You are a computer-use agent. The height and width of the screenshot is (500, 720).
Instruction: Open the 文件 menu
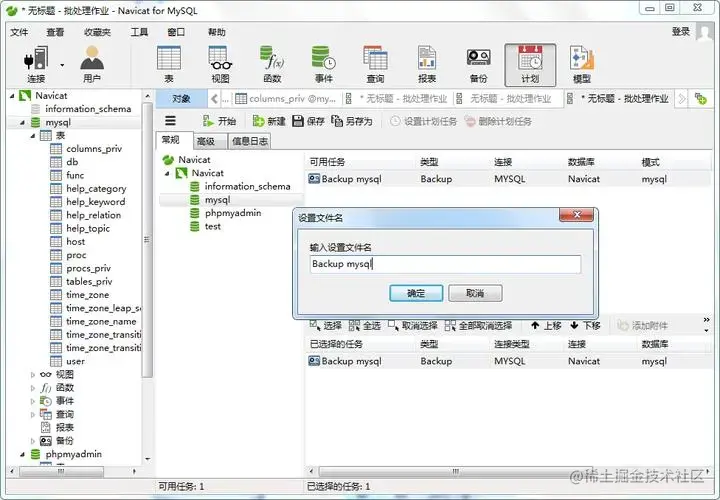point(19,32)
